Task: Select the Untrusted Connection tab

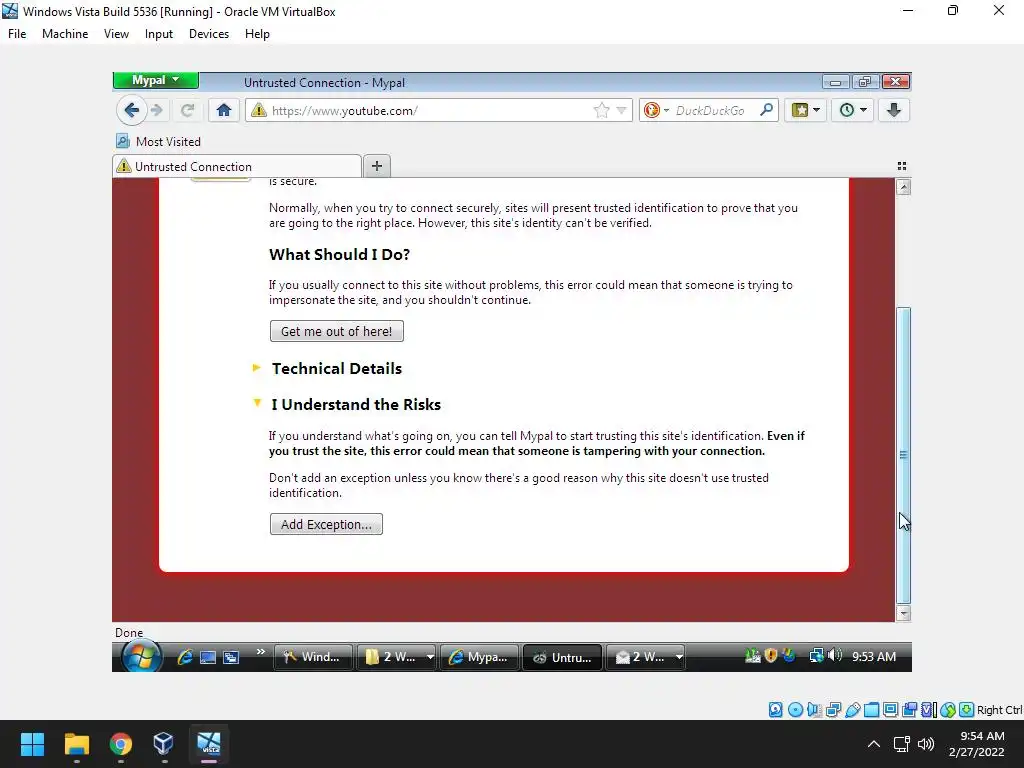Action: point(237,167)
